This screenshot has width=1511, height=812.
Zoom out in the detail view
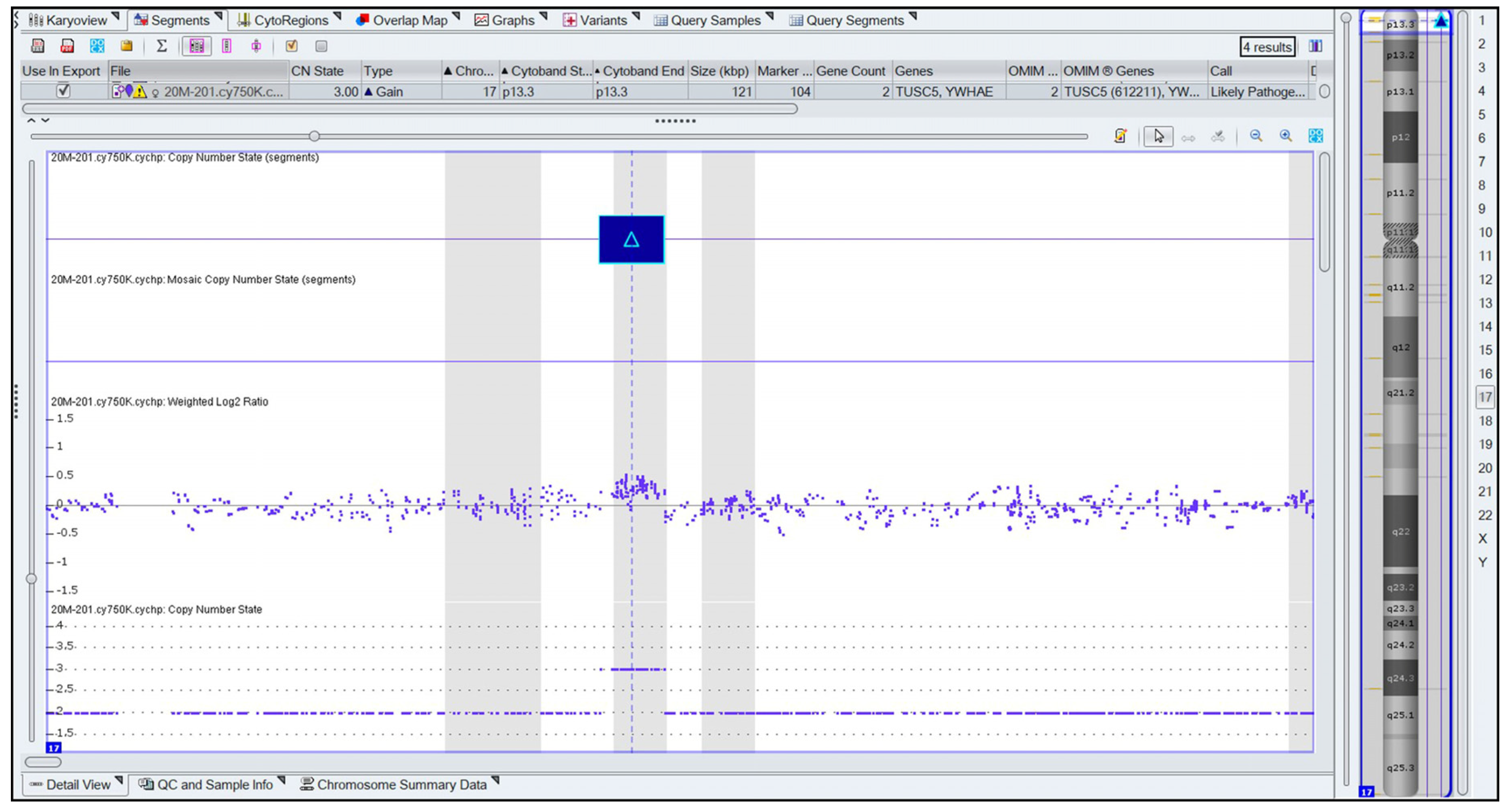pos(1256,136)
